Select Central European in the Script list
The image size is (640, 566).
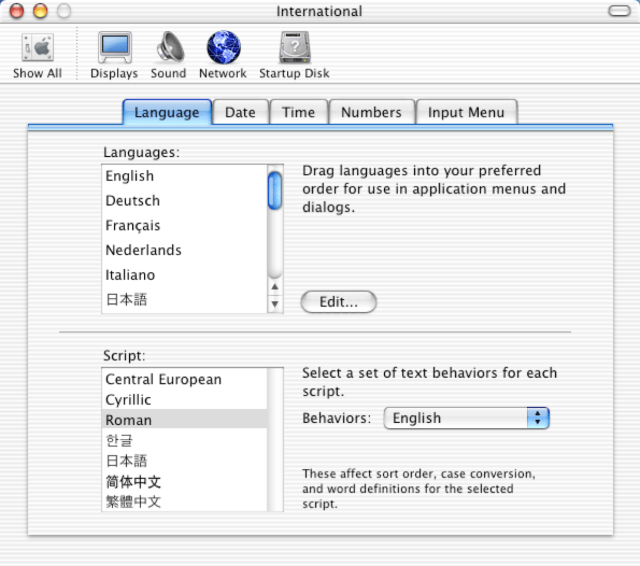tap(184, 379)
